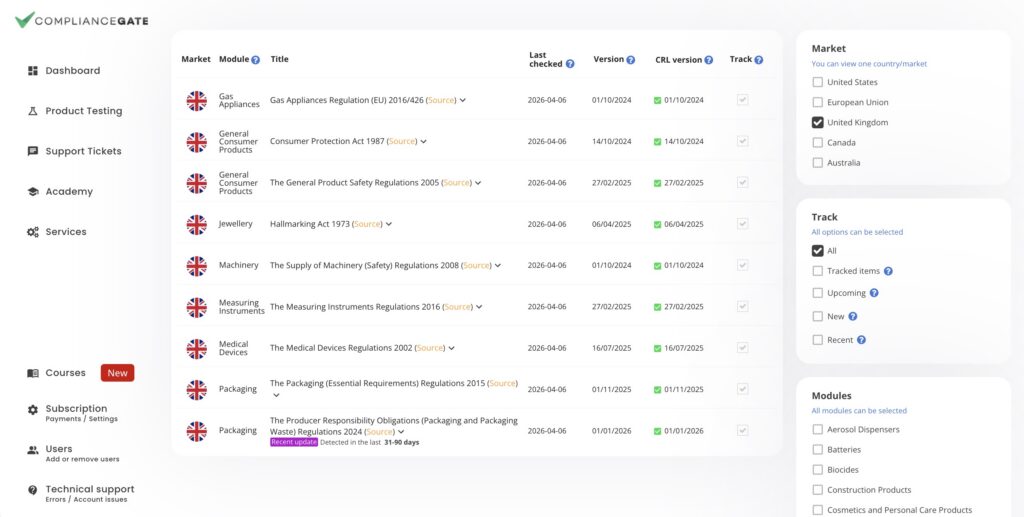This screenshot has width=1024, height=517.
Task: Open help icon next to Module column
Action: point(255,59)
